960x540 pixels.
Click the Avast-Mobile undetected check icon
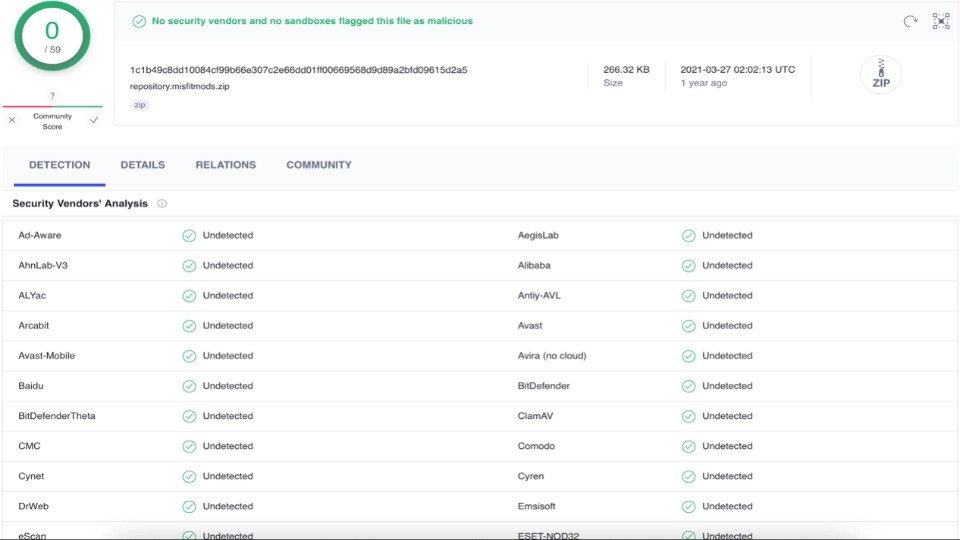click(x=189, y=356)
